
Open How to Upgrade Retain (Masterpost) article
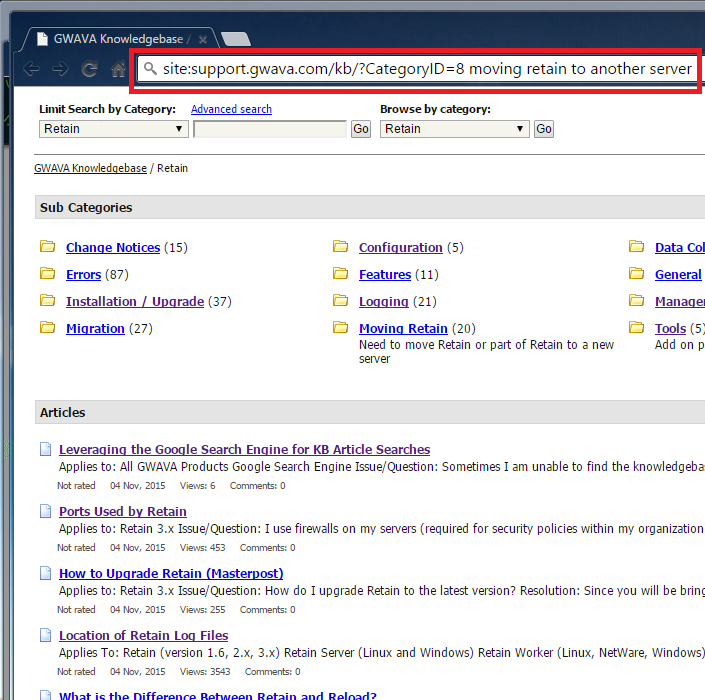[171, 574]
